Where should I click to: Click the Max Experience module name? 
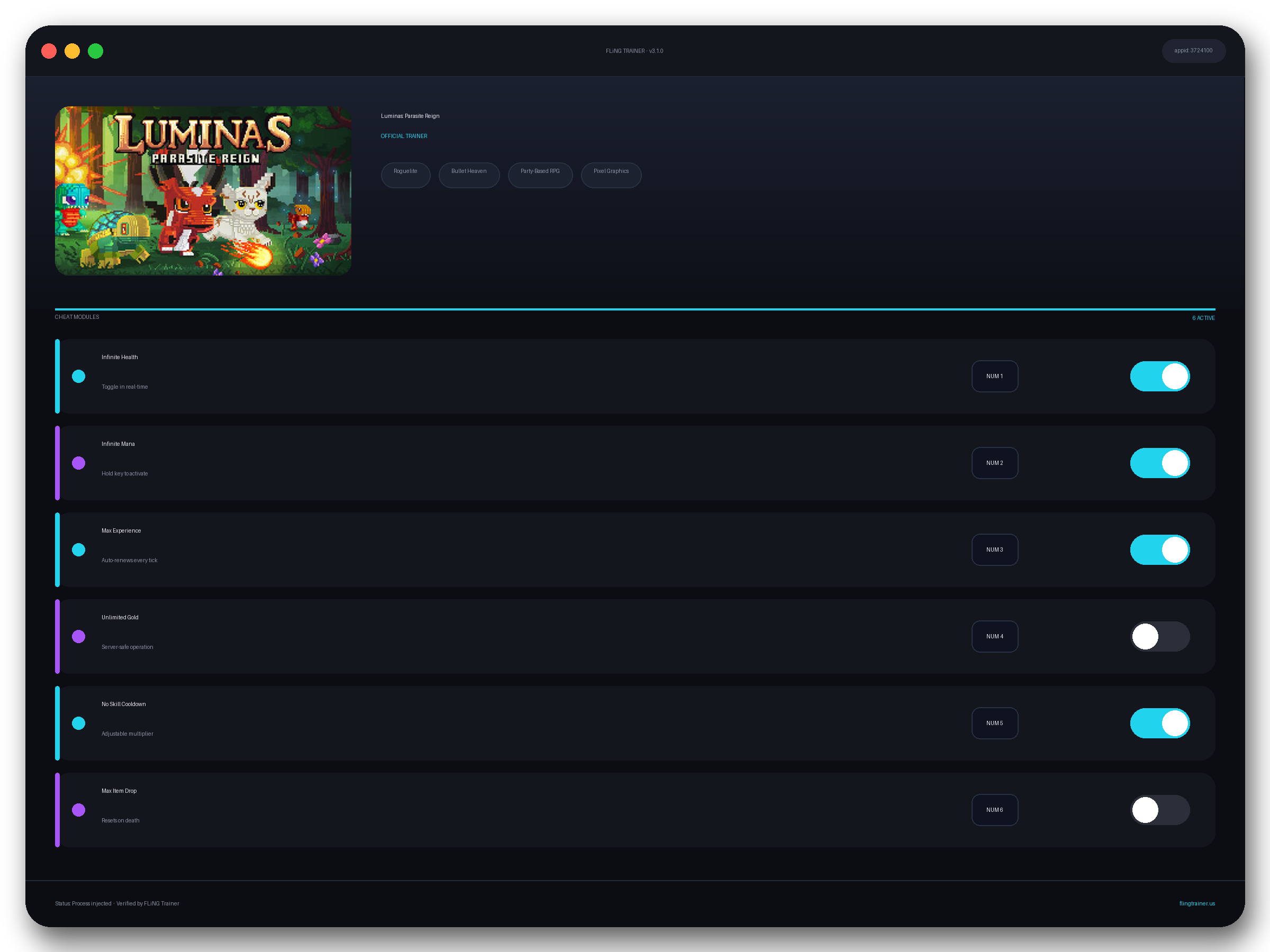pyautogui.click(x=121, y=530)
